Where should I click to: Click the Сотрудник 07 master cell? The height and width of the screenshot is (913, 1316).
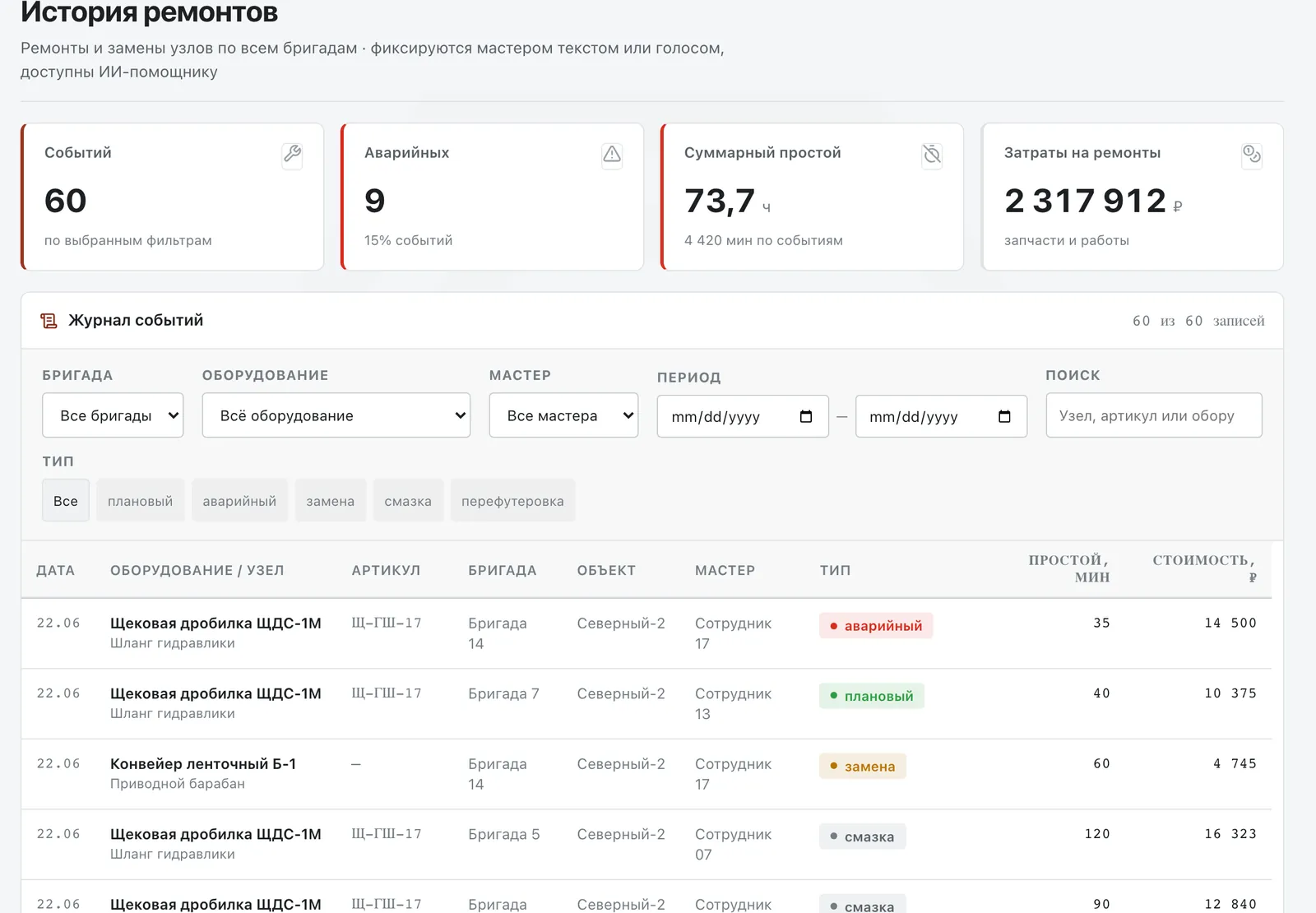pyautogui.click(x=733, y=845)
